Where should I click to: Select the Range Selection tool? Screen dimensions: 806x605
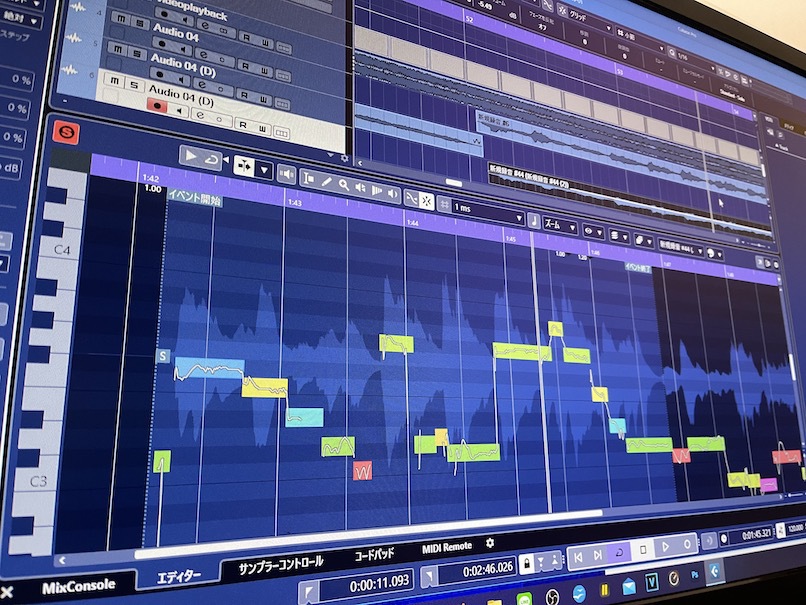[308, 178]
